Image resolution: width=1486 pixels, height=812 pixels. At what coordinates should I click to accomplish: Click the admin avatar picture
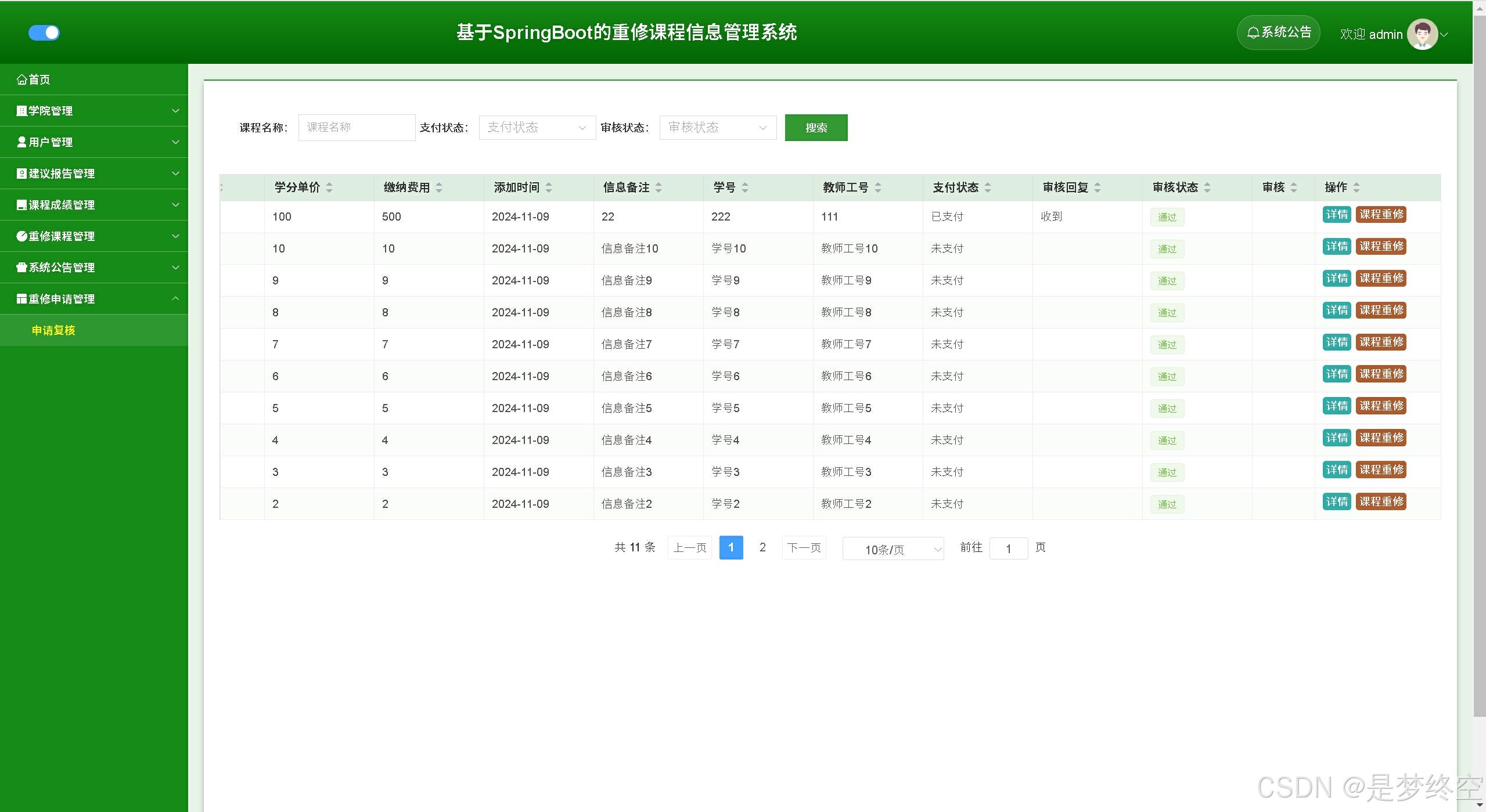tap(1422, 34)
